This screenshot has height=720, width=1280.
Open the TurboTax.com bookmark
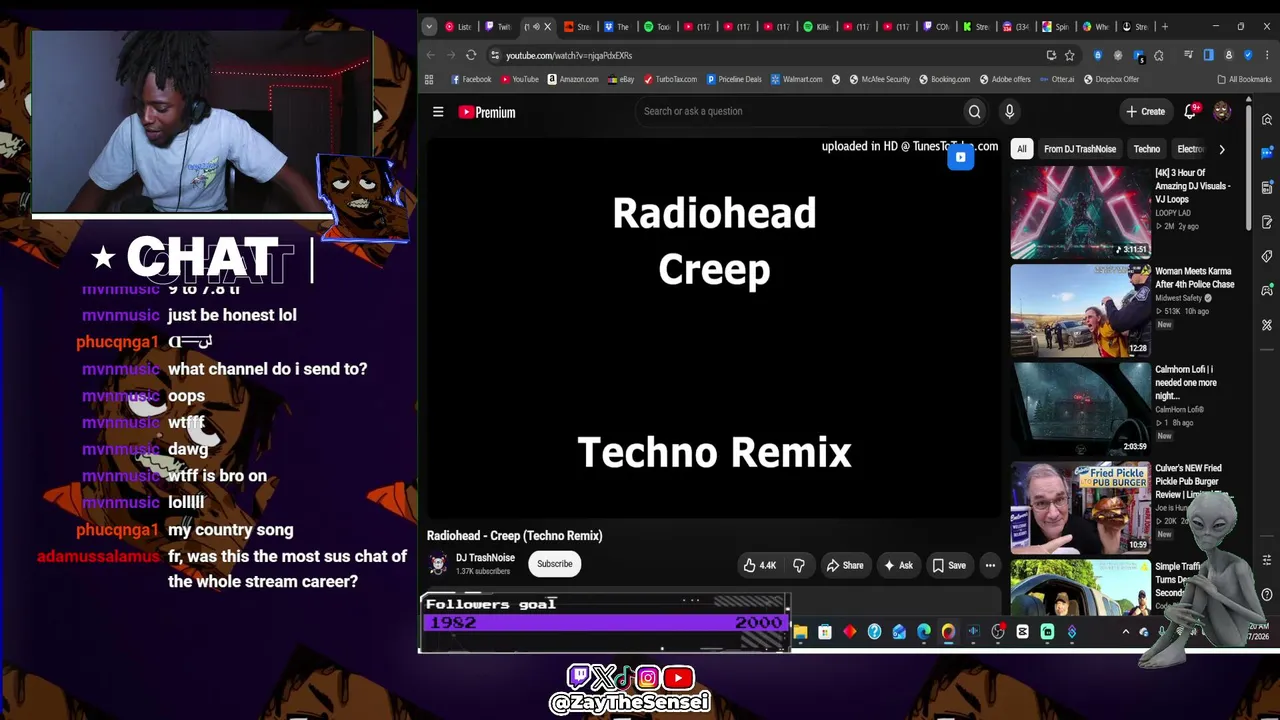point(670,79)
